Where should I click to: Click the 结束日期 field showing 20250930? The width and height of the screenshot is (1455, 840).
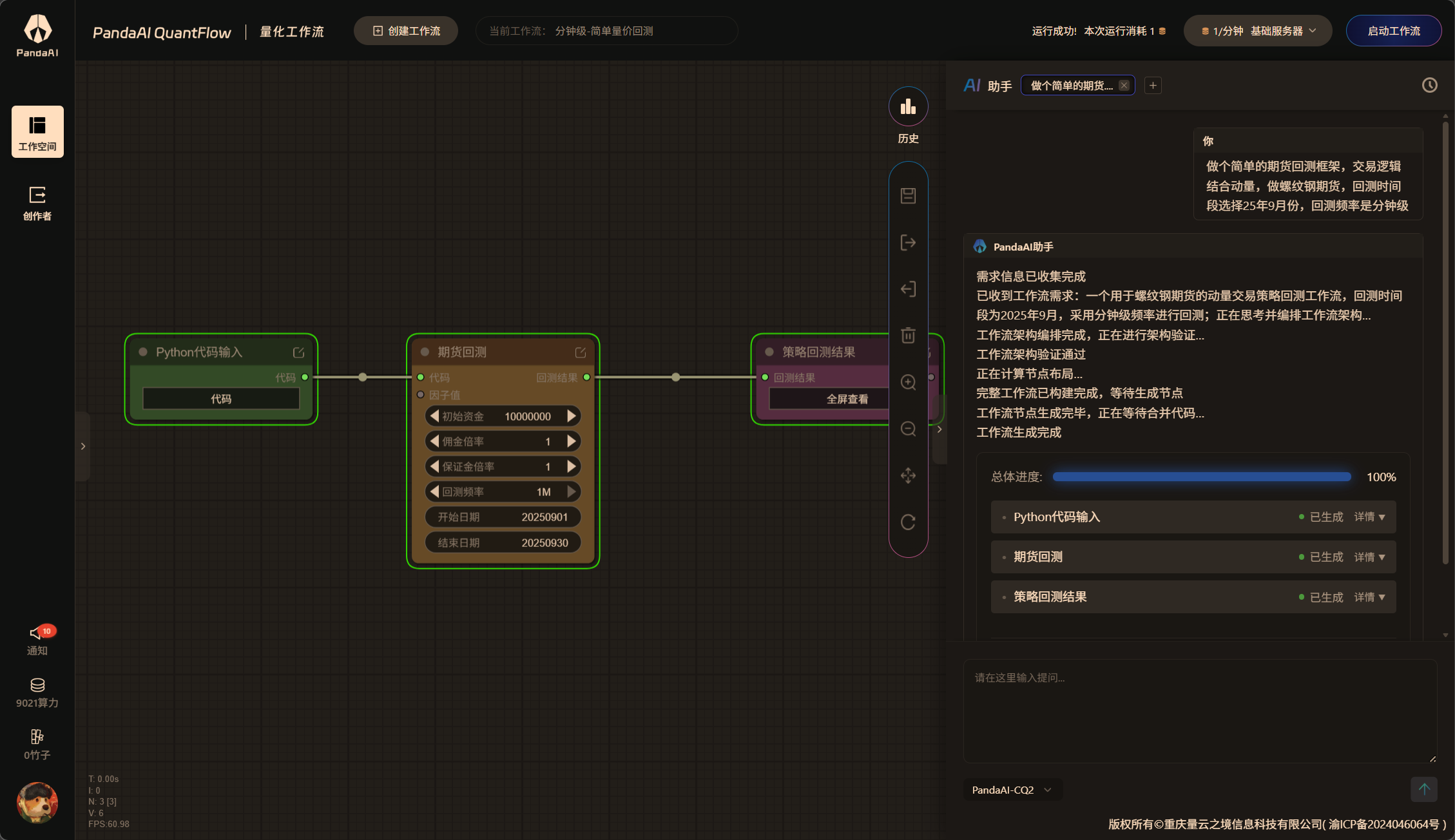coord(503,543)
